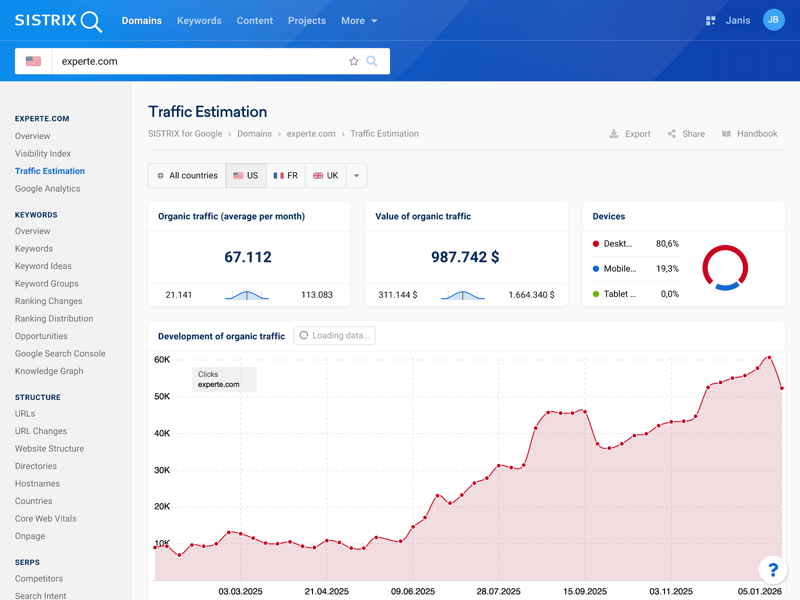Click the Share button
The width and height of the screenshot is (800, 600).
tap(686, 134)
